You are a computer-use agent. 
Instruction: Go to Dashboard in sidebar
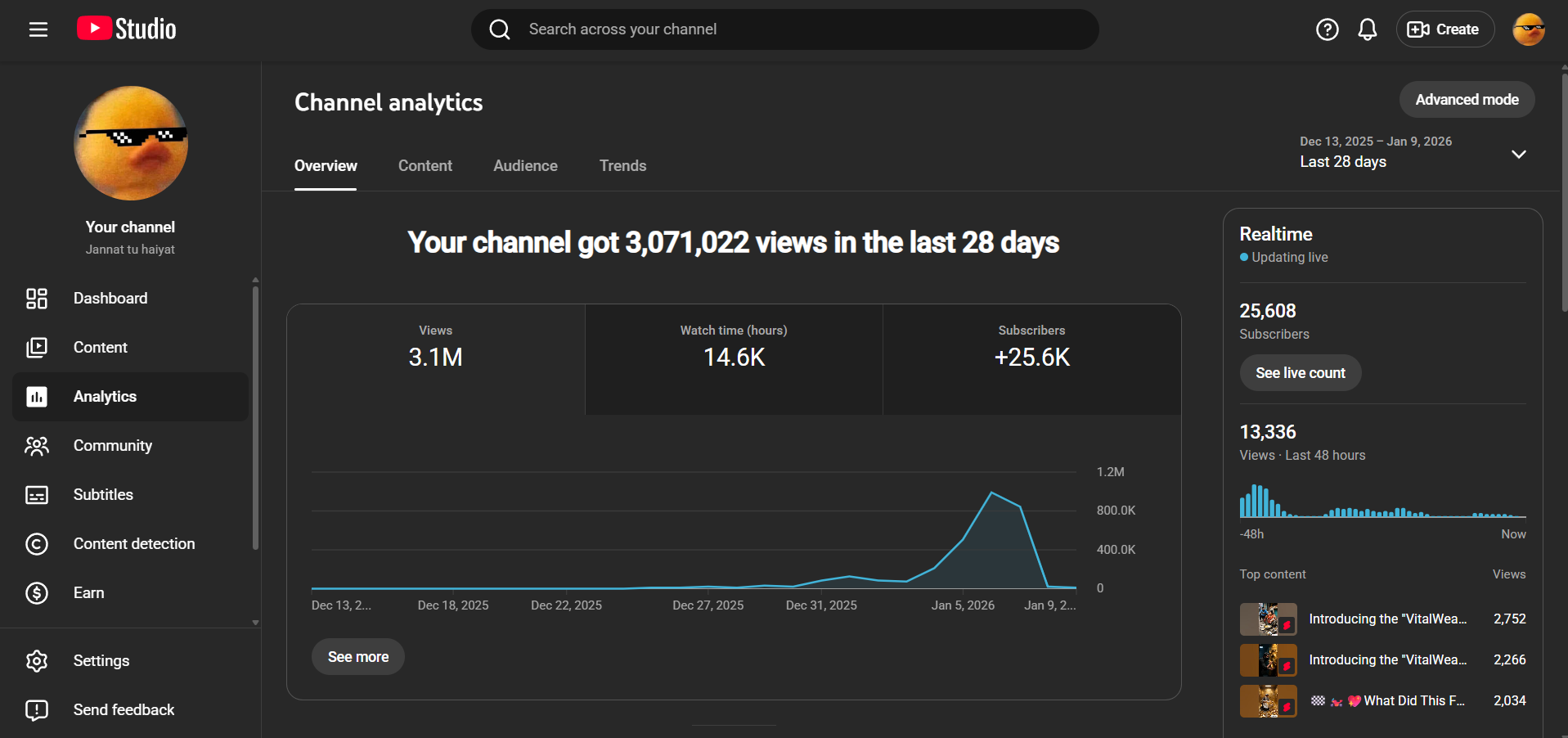[x=110, y=299]
